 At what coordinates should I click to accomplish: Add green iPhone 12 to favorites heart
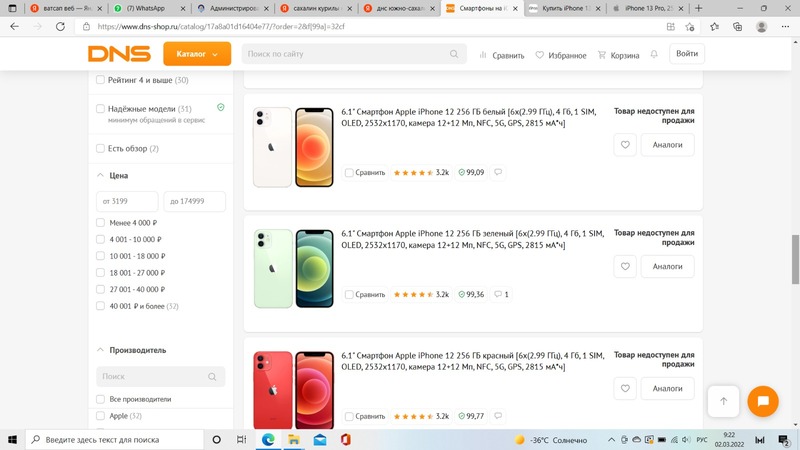coord(625,267)
